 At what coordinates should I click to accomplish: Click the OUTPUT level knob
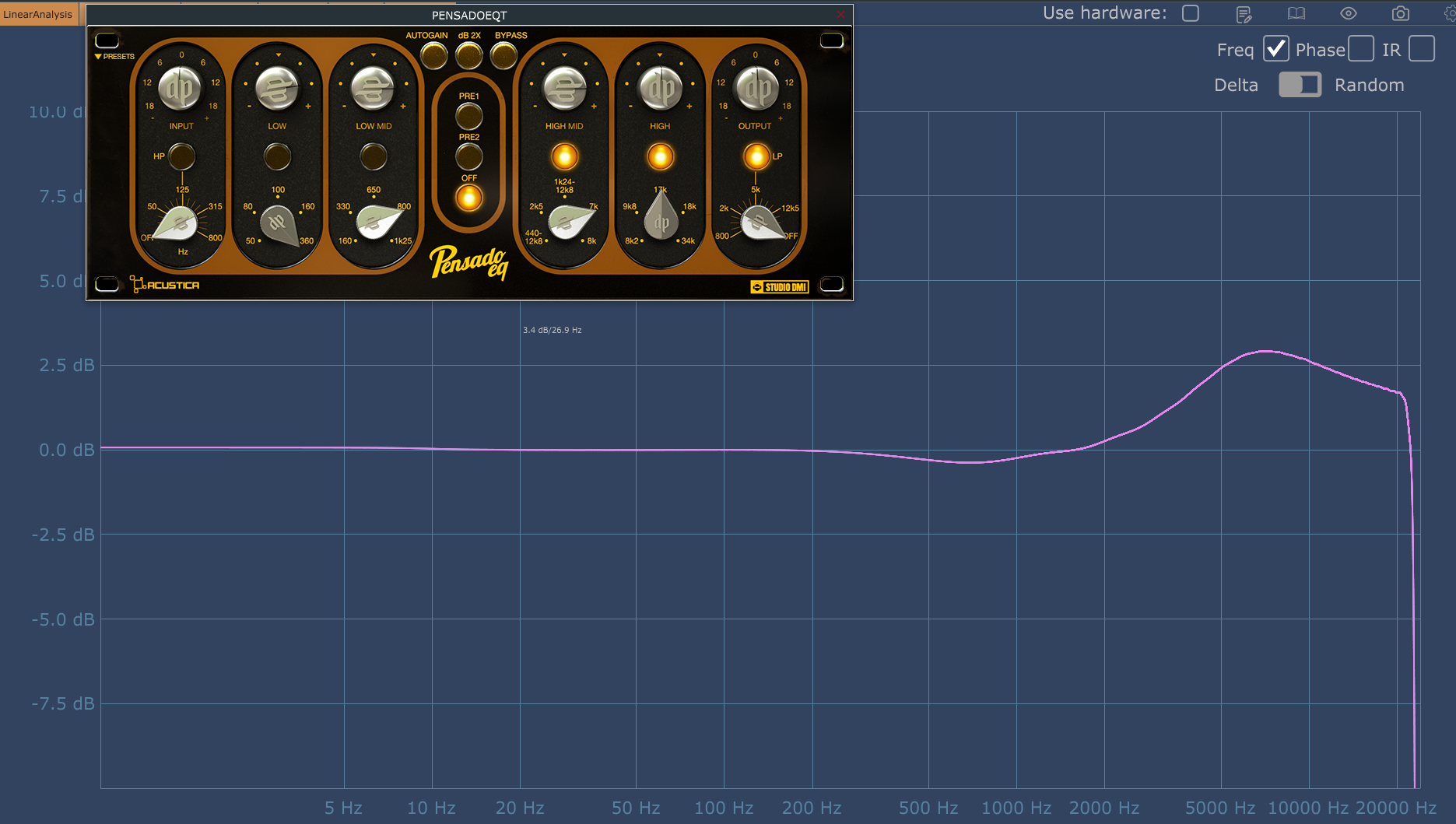[x=756, y=88]
